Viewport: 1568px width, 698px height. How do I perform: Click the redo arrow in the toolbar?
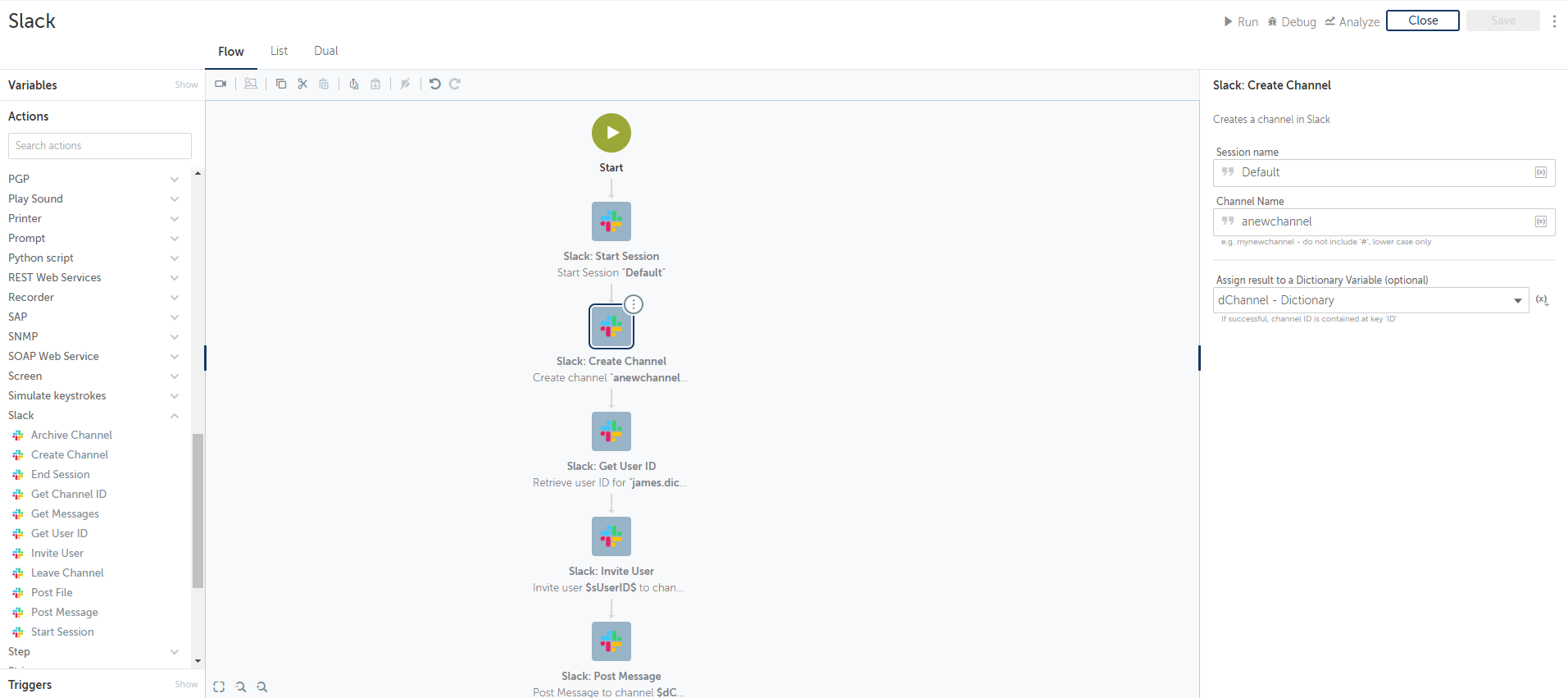click(x=455, y=84)
